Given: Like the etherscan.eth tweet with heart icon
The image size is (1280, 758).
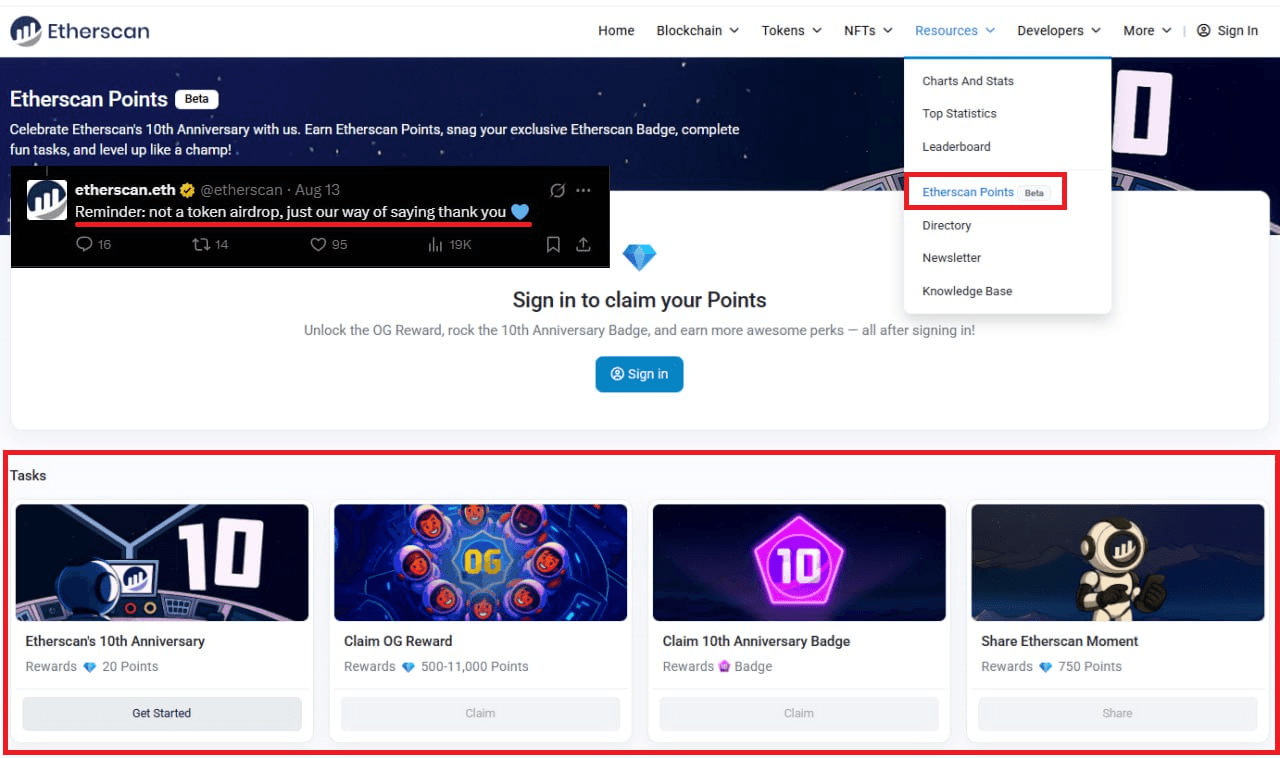Looking at the screenshot, I should (318, 244).
